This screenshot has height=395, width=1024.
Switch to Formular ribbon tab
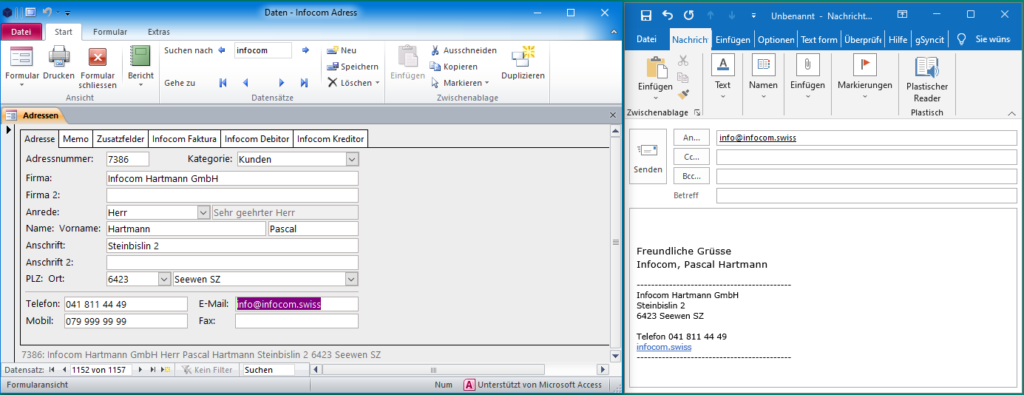tap(110, 31)
